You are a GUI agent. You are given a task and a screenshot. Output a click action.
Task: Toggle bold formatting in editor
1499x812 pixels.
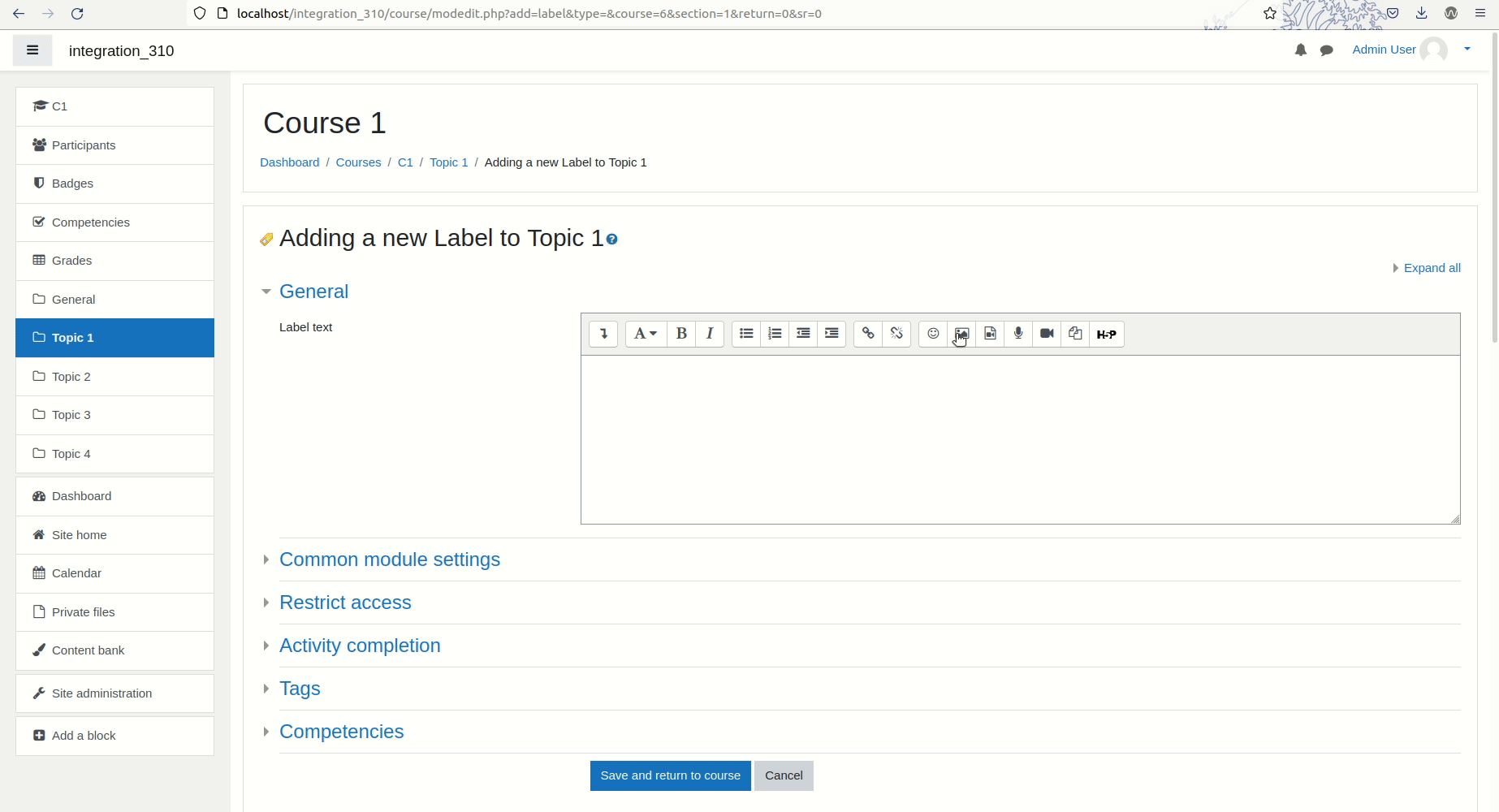(x=681, y=334)
